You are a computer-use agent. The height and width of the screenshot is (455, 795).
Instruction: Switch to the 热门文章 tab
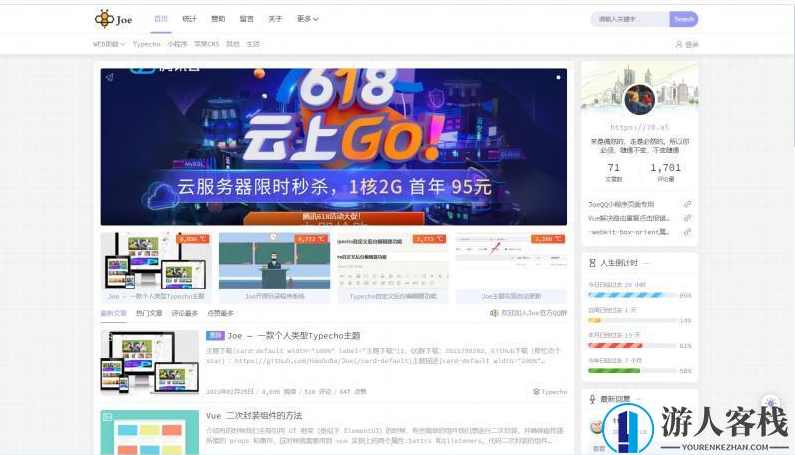[149, 313]
